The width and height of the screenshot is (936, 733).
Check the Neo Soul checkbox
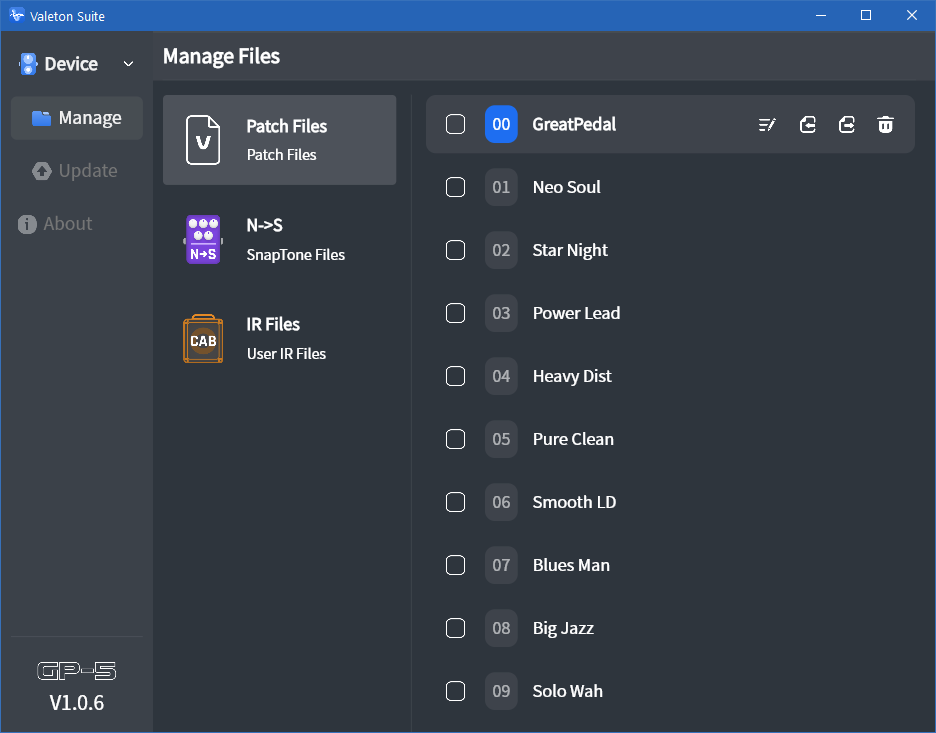(455, 187)
